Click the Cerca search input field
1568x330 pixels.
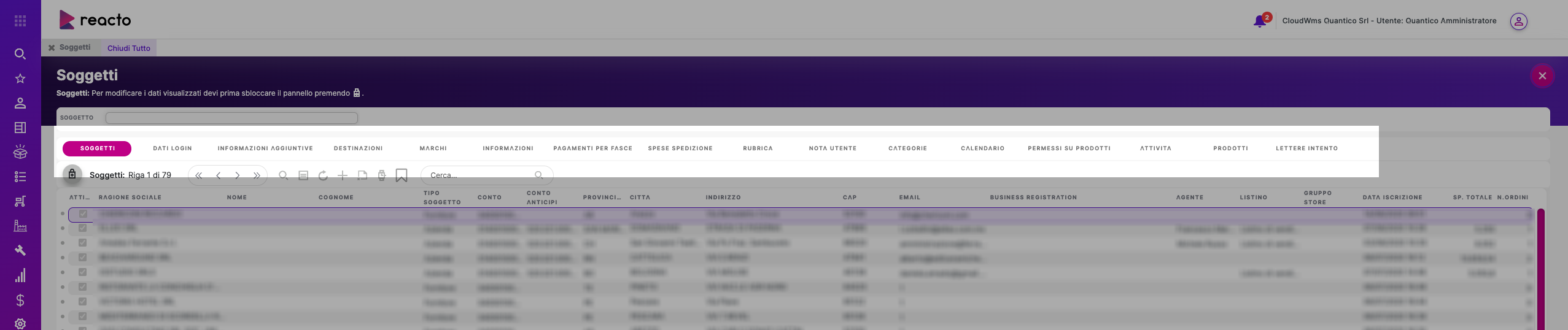tap(479, 175)
